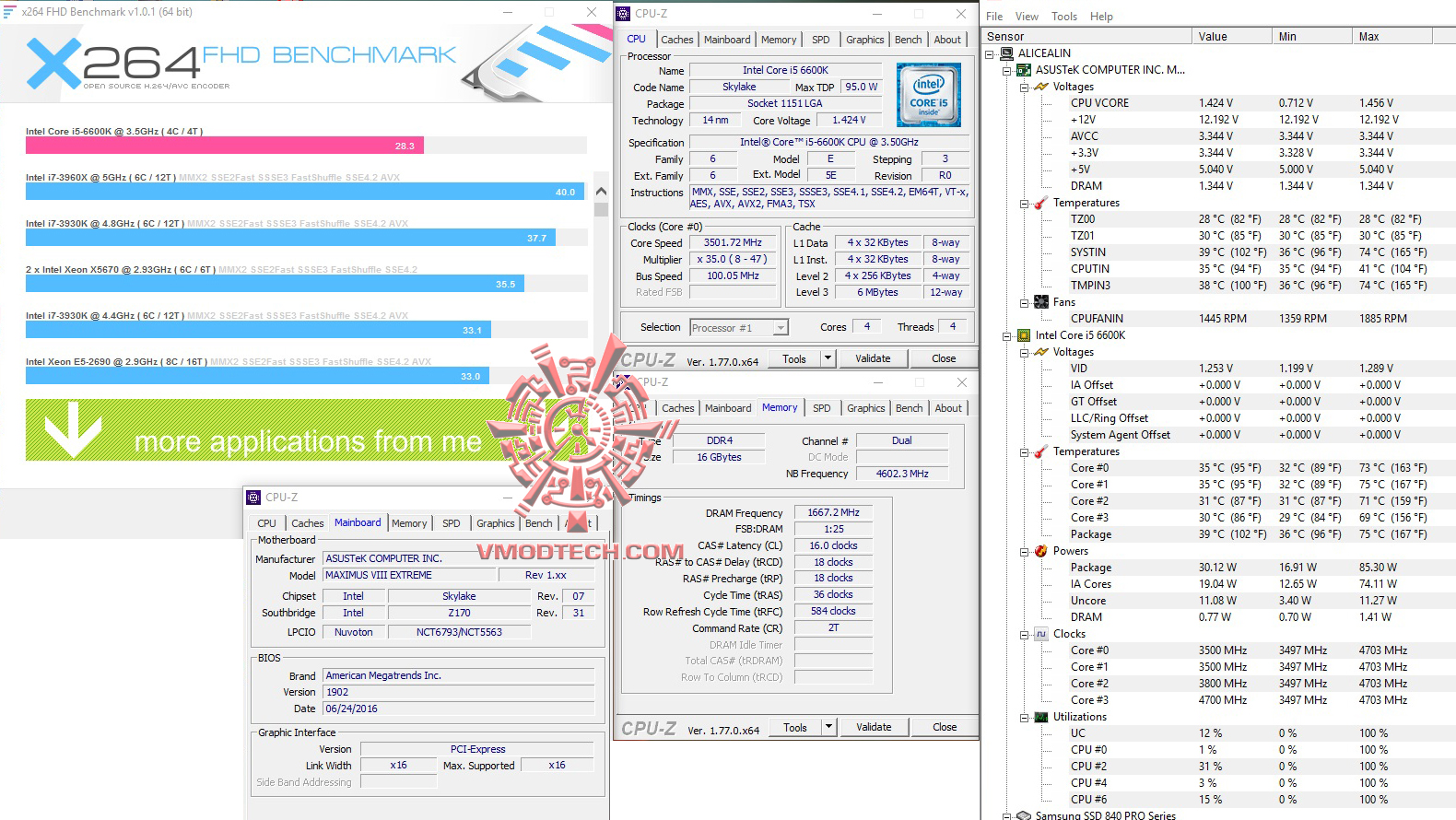Click the Intel Core i5 6600K chip icon
The image size is (1456, 820).
point(1024,335)
